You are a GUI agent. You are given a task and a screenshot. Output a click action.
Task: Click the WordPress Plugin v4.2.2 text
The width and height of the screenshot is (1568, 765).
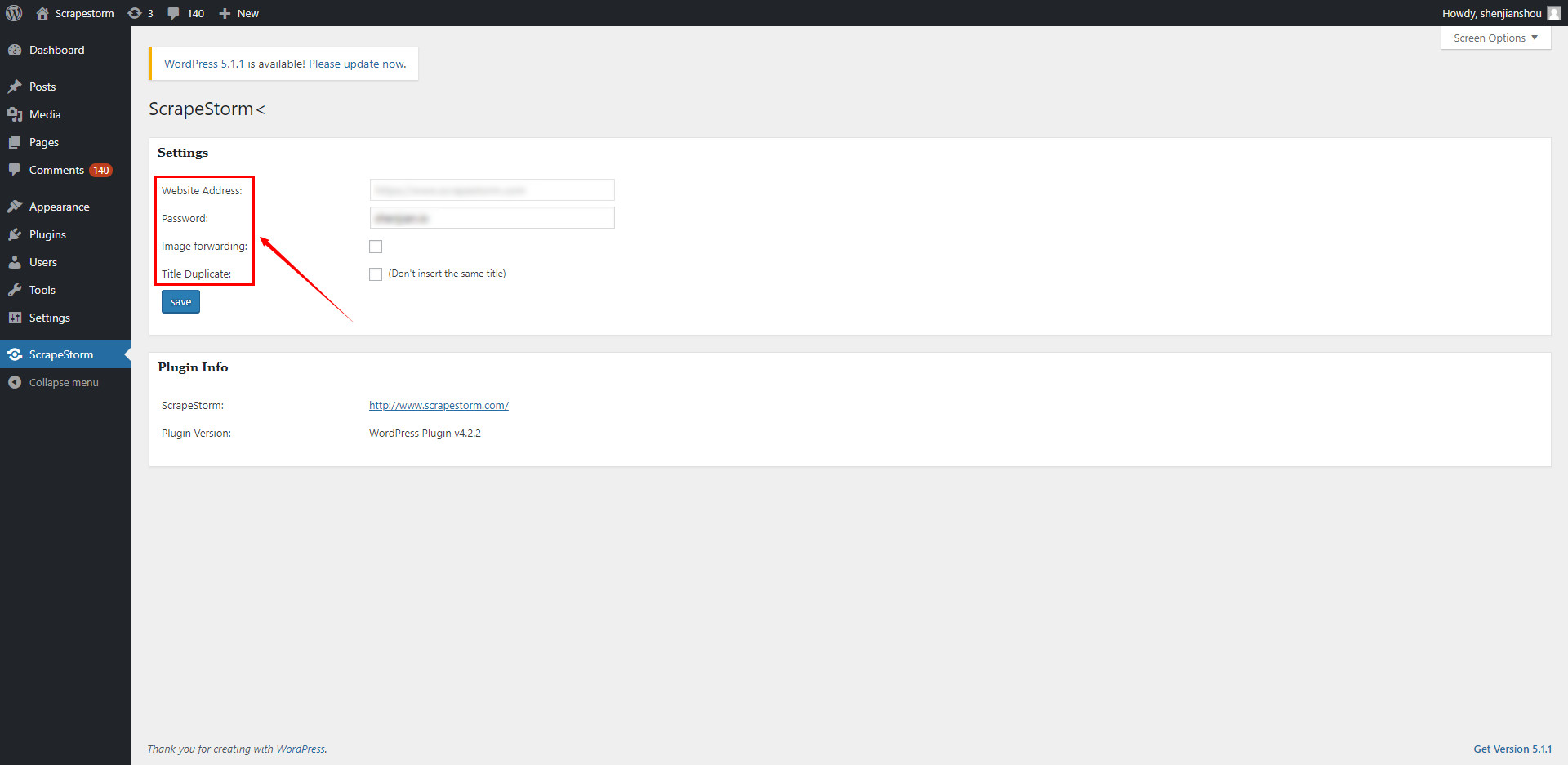coord(425,433)
